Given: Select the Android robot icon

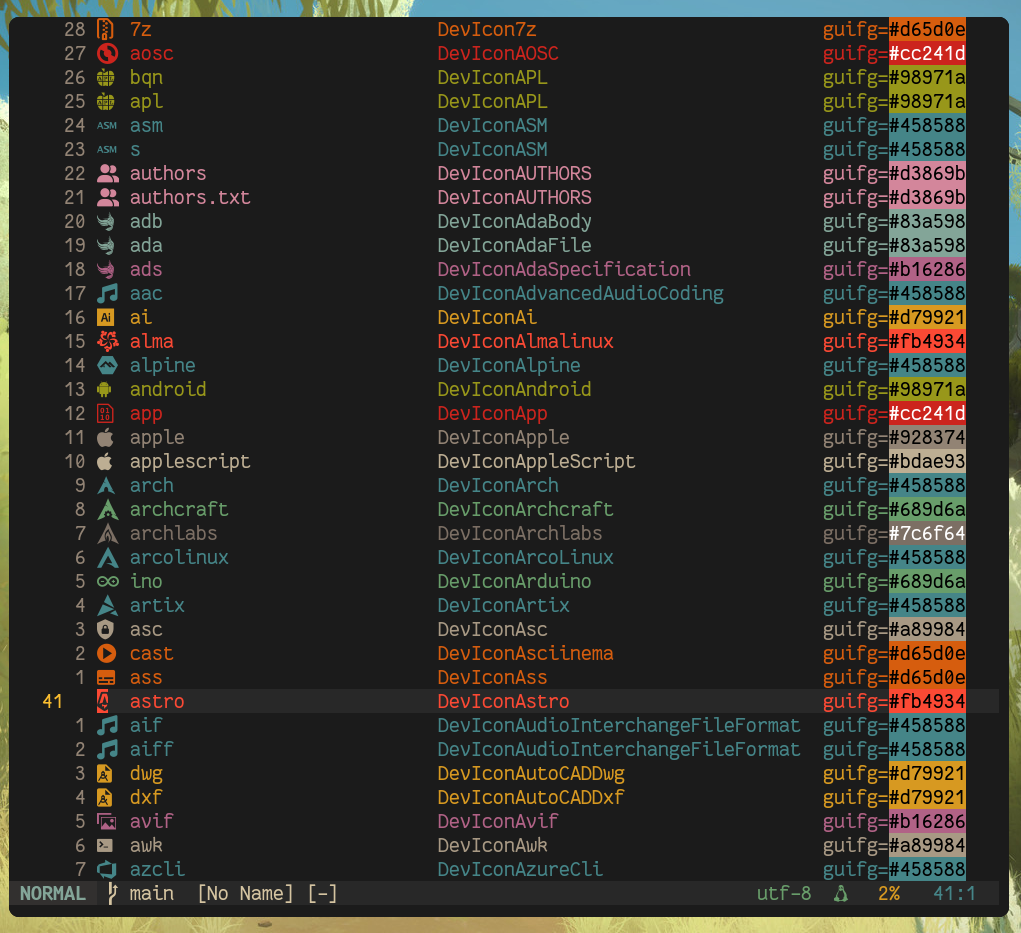Looking at the screenshot, I should click(x=107, y=390).
